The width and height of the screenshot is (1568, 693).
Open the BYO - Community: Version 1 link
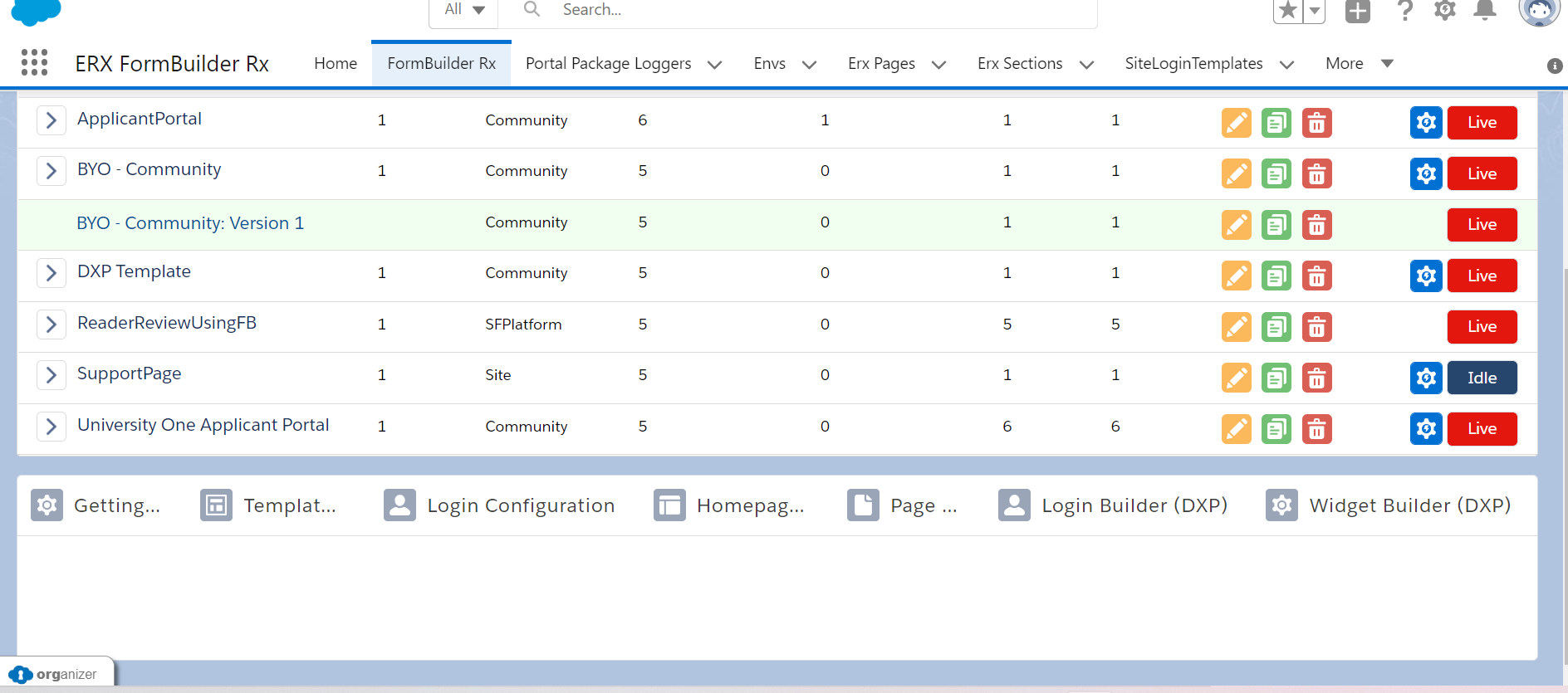point(190,223)
